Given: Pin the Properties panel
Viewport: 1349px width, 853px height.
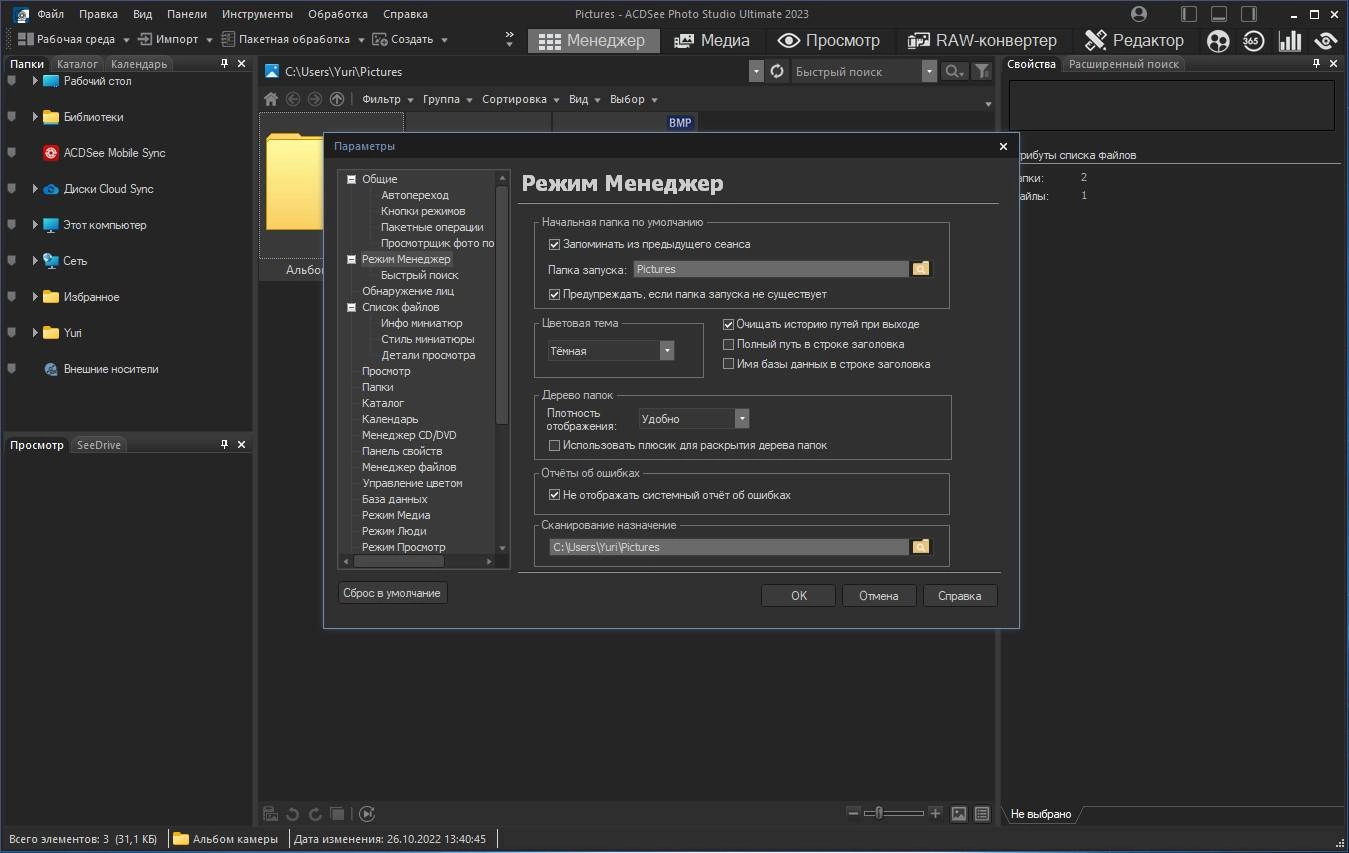Looking at the screenshot, I should (x=1316, y=63).
